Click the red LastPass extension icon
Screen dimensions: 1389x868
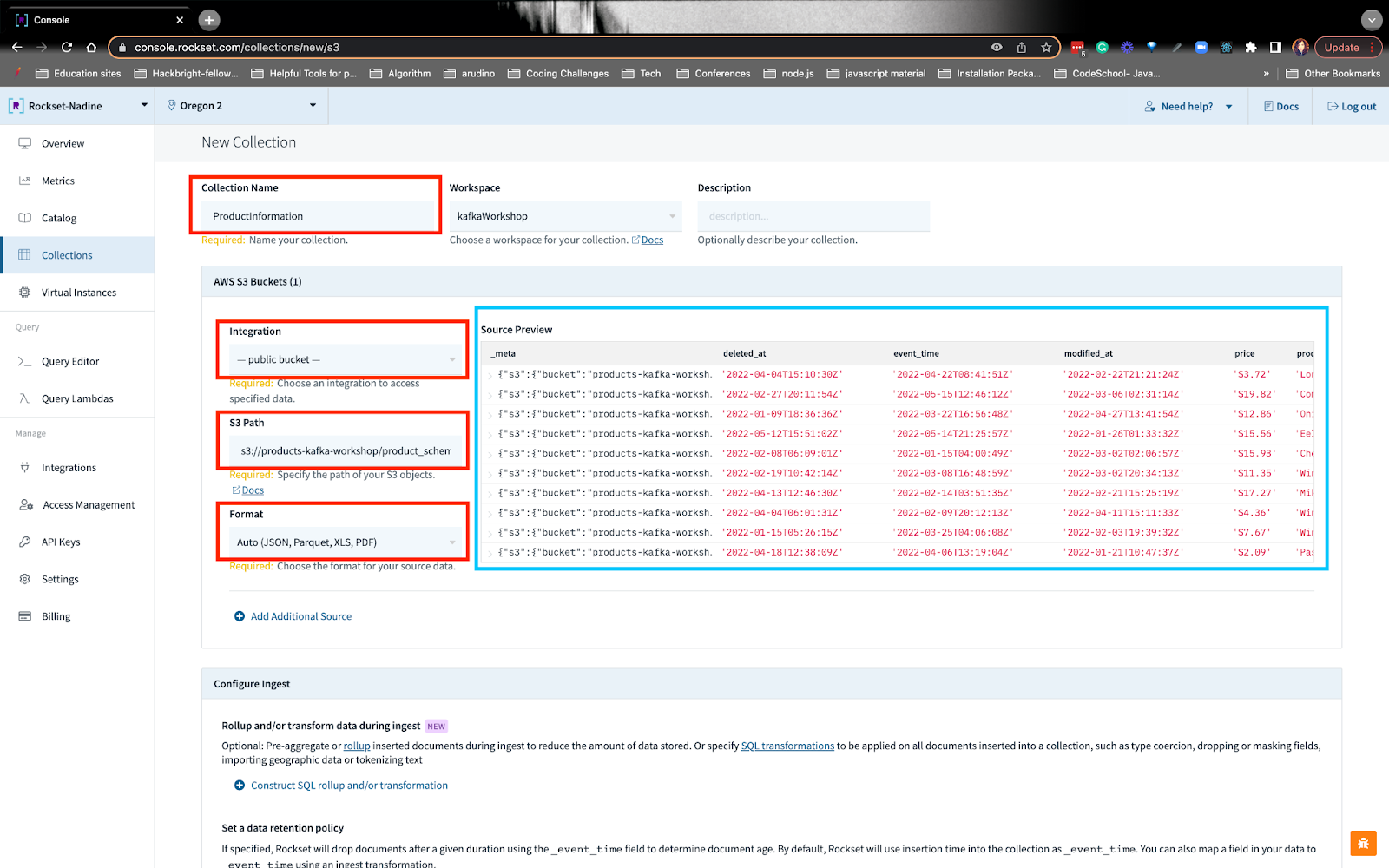(1077, 47)
